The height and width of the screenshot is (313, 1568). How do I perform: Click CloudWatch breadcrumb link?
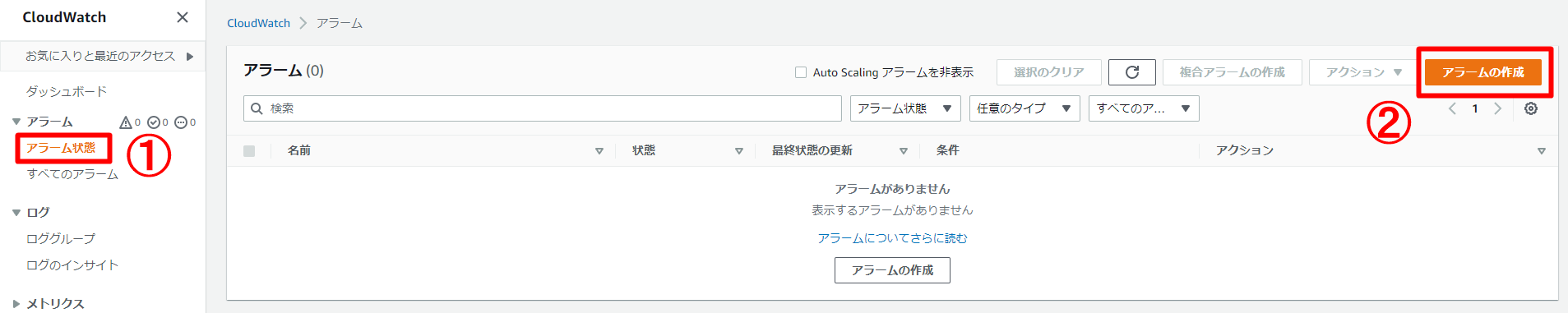pyautogui.click(x=258, y=23)
